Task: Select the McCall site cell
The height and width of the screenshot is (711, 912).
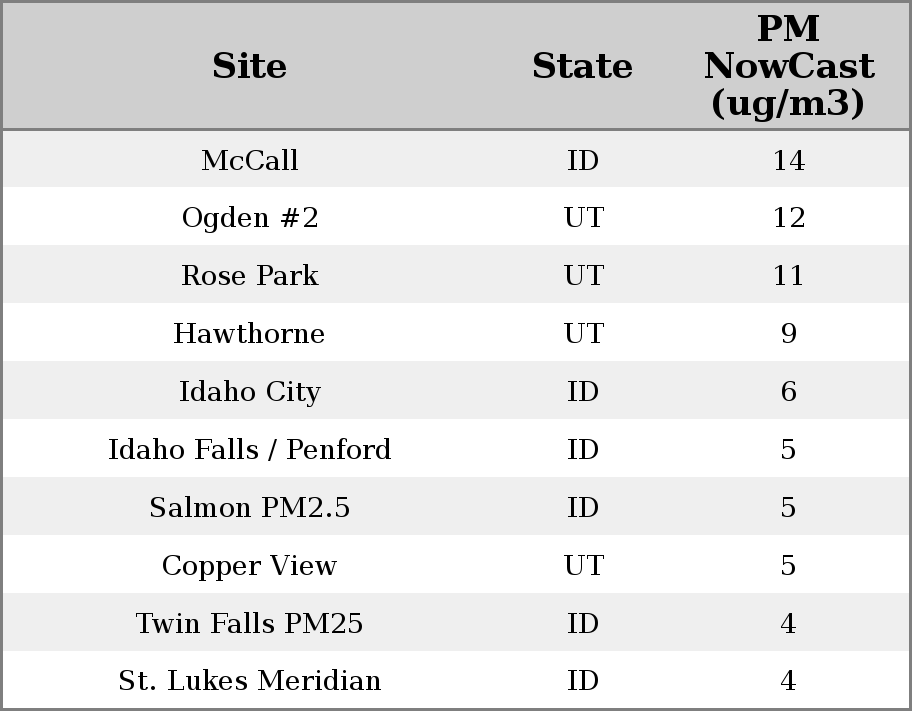Action: (x=249, y=160)
